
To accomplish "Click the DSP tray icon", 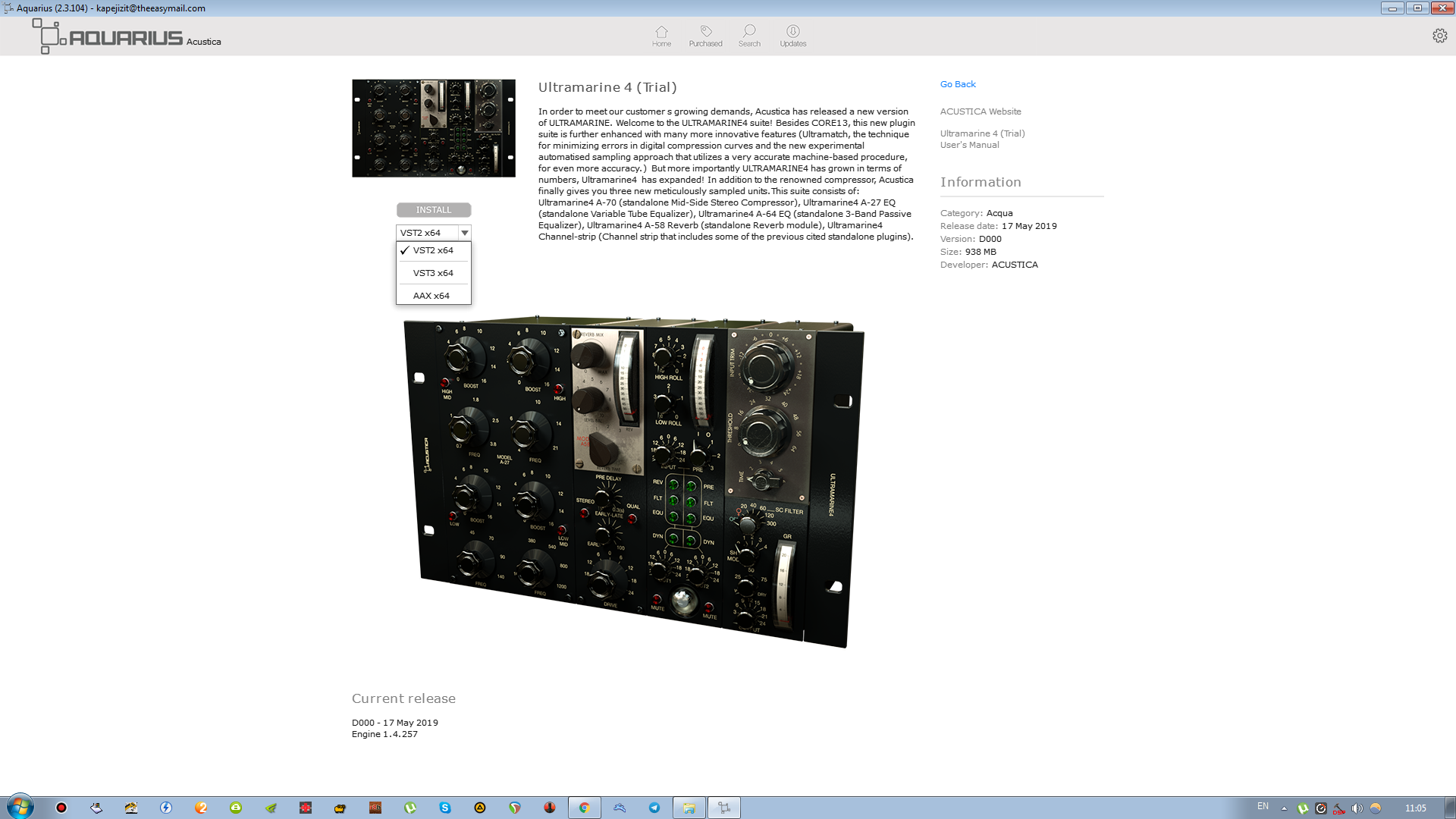I will click(x=1339, y=808).
